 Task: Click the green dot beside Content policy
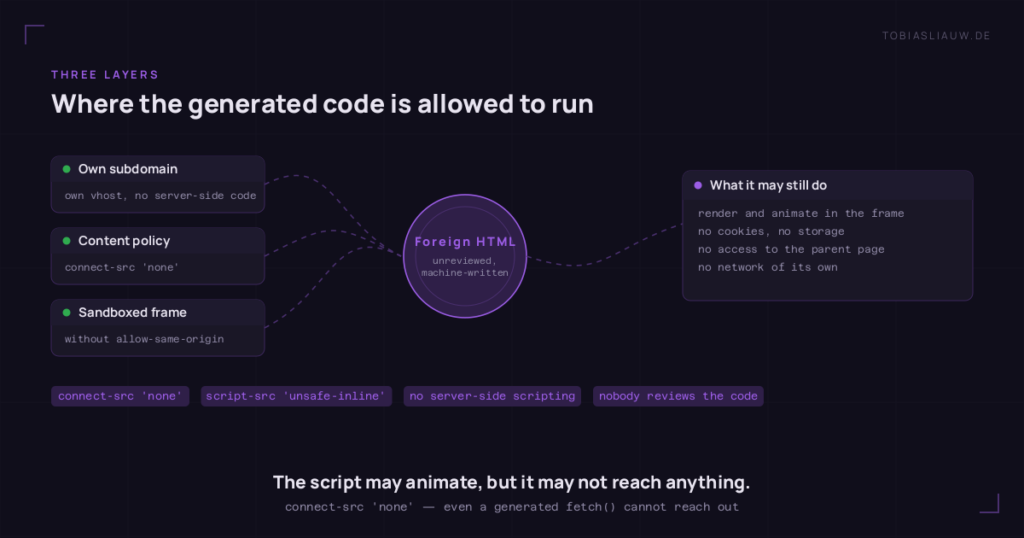(67, 241)
